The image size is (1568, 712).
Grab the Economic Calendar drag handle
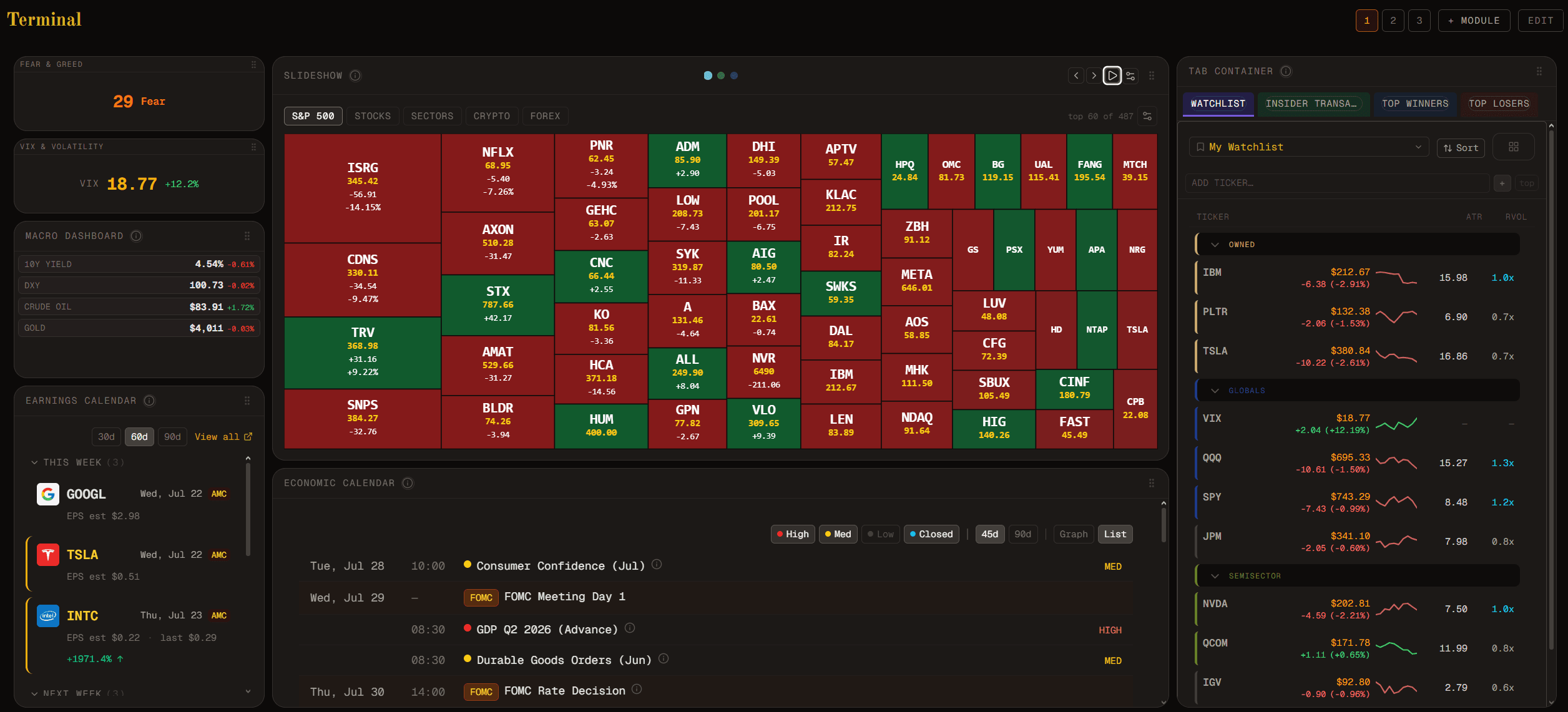1152,483
